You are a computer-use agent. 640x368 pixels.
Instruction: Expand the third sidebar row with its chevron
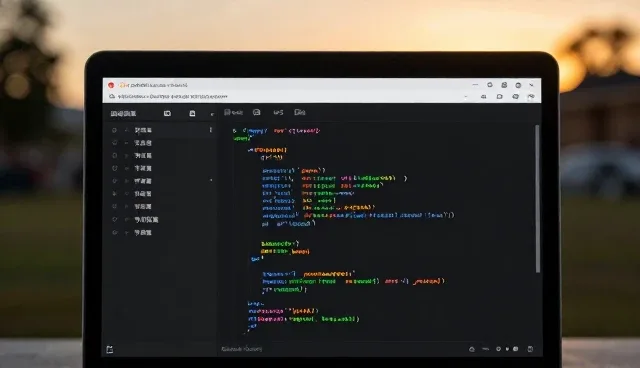[127, 155]
